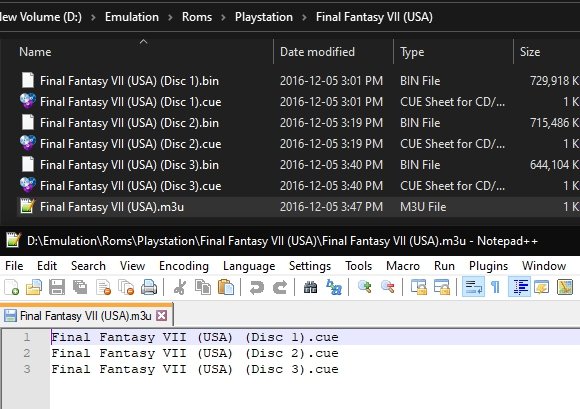Open the Macro menu
The height and width of the screenshot is (409, 580).
403,266
